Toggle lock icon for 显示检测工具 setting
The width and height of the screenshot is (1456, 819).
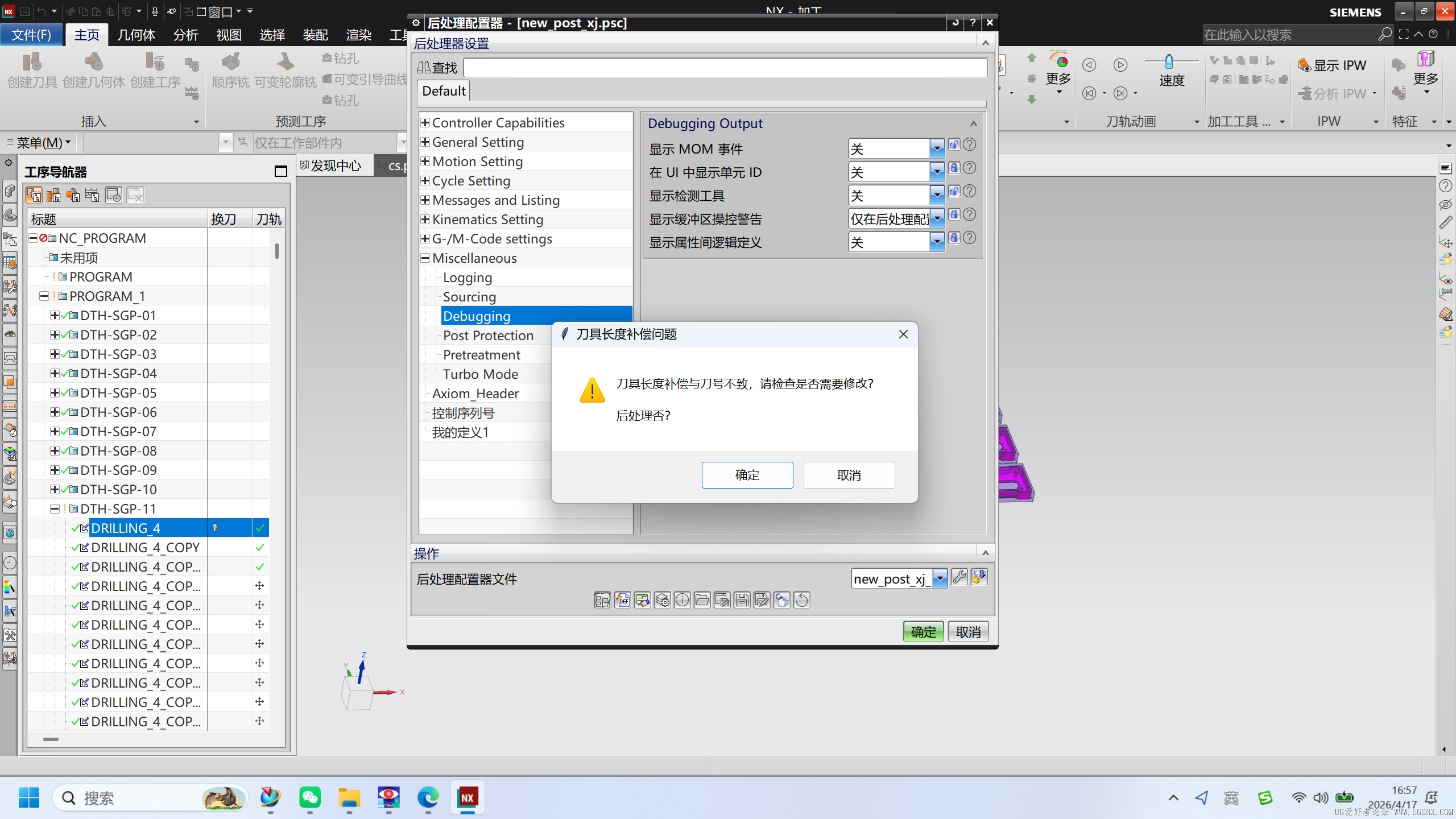(954, 191)
